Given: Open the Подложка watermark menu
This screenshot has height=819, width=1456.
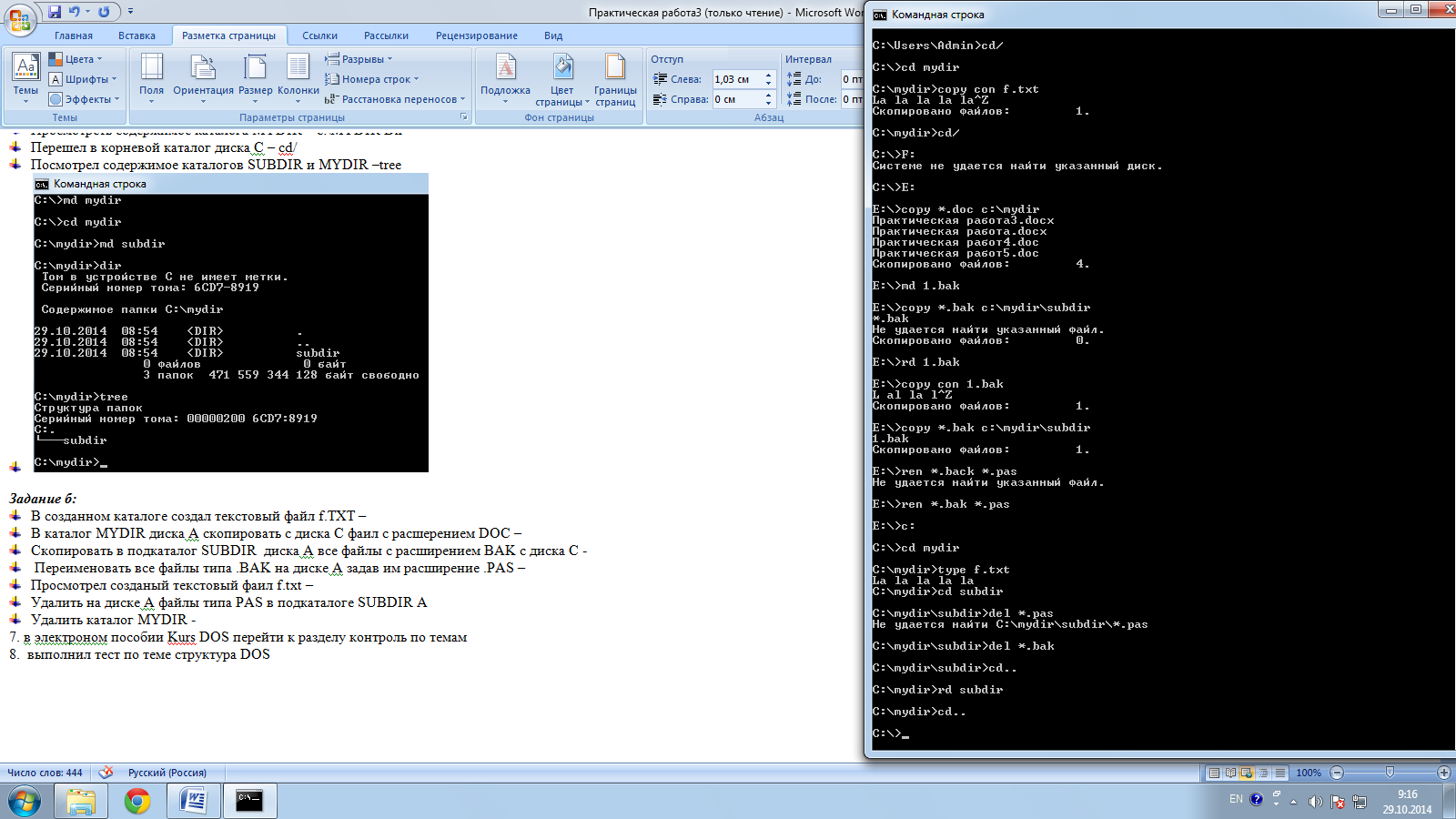Looking at the screenshot, I should (x=505, y=78).
